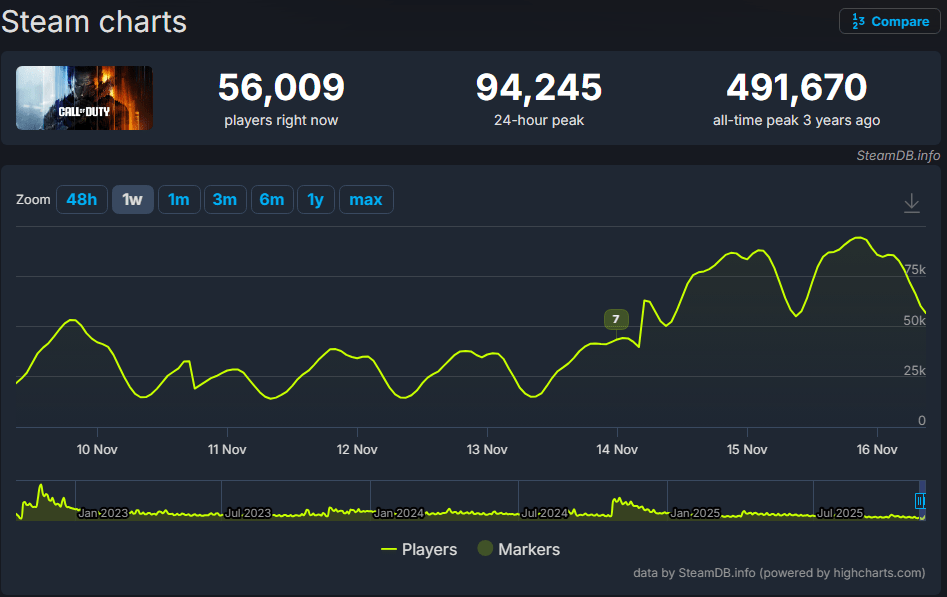Click the Compare button

click(x=890, y=21)
